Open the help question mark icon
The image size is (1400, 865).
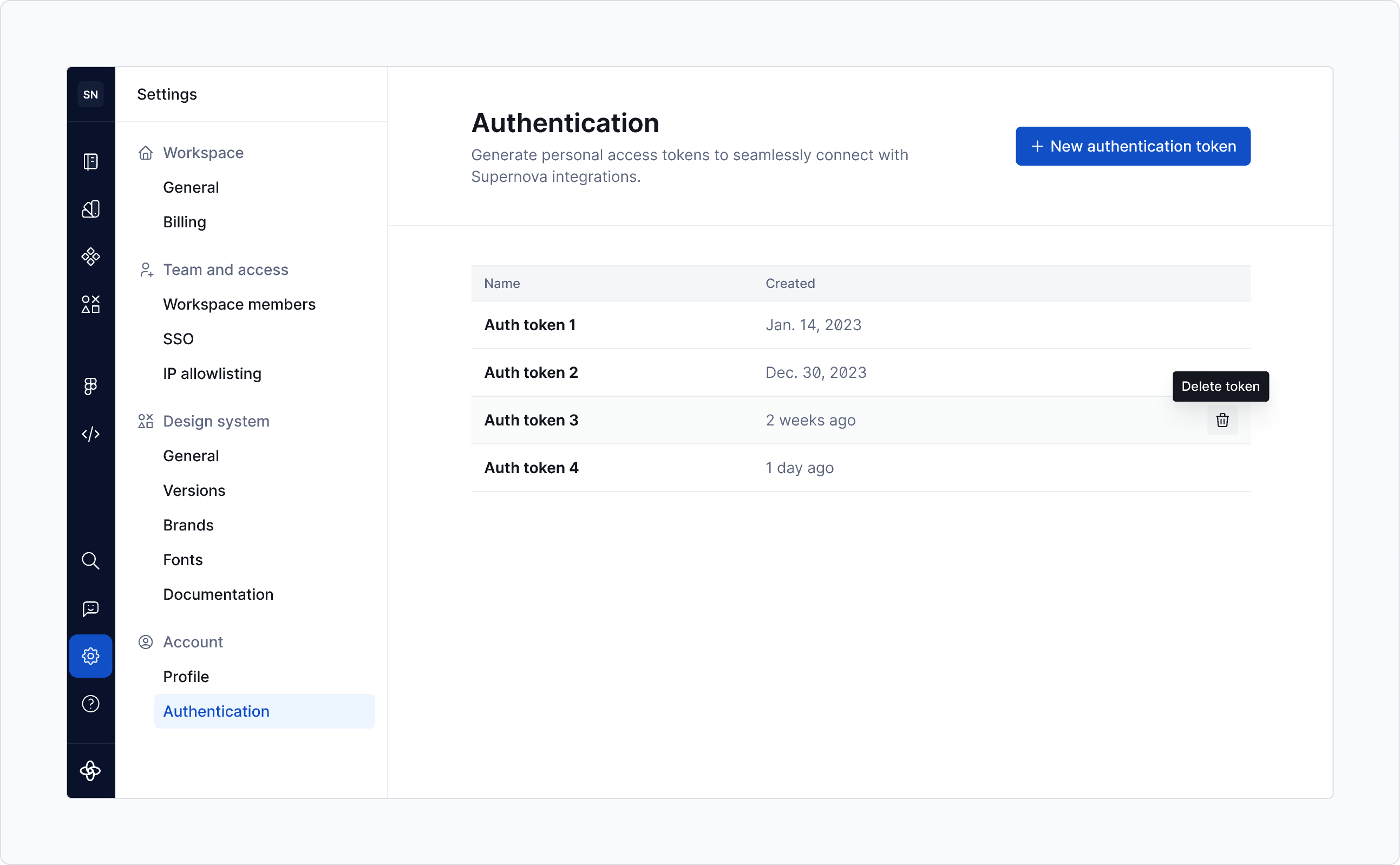coord(90,704)
